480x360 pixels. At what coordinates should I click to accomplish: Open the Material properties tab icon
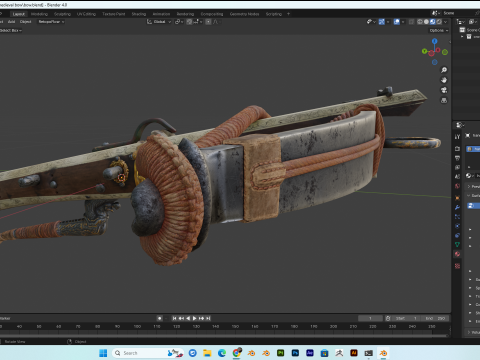(x=457, y=254)
